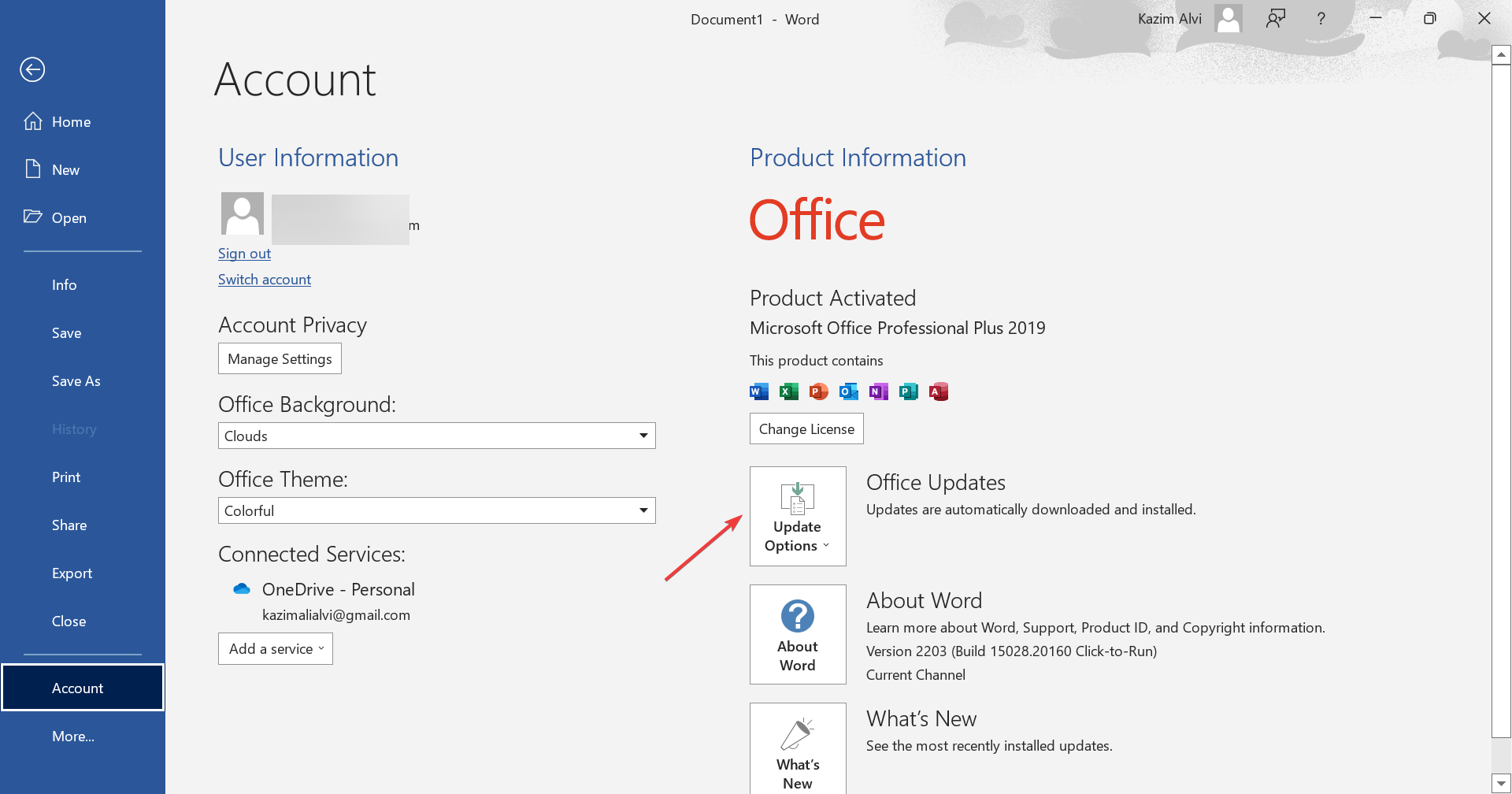Click the Version 2203 build text
Viewport: 1512px width, 794px height.
(x=1011, y=651)
